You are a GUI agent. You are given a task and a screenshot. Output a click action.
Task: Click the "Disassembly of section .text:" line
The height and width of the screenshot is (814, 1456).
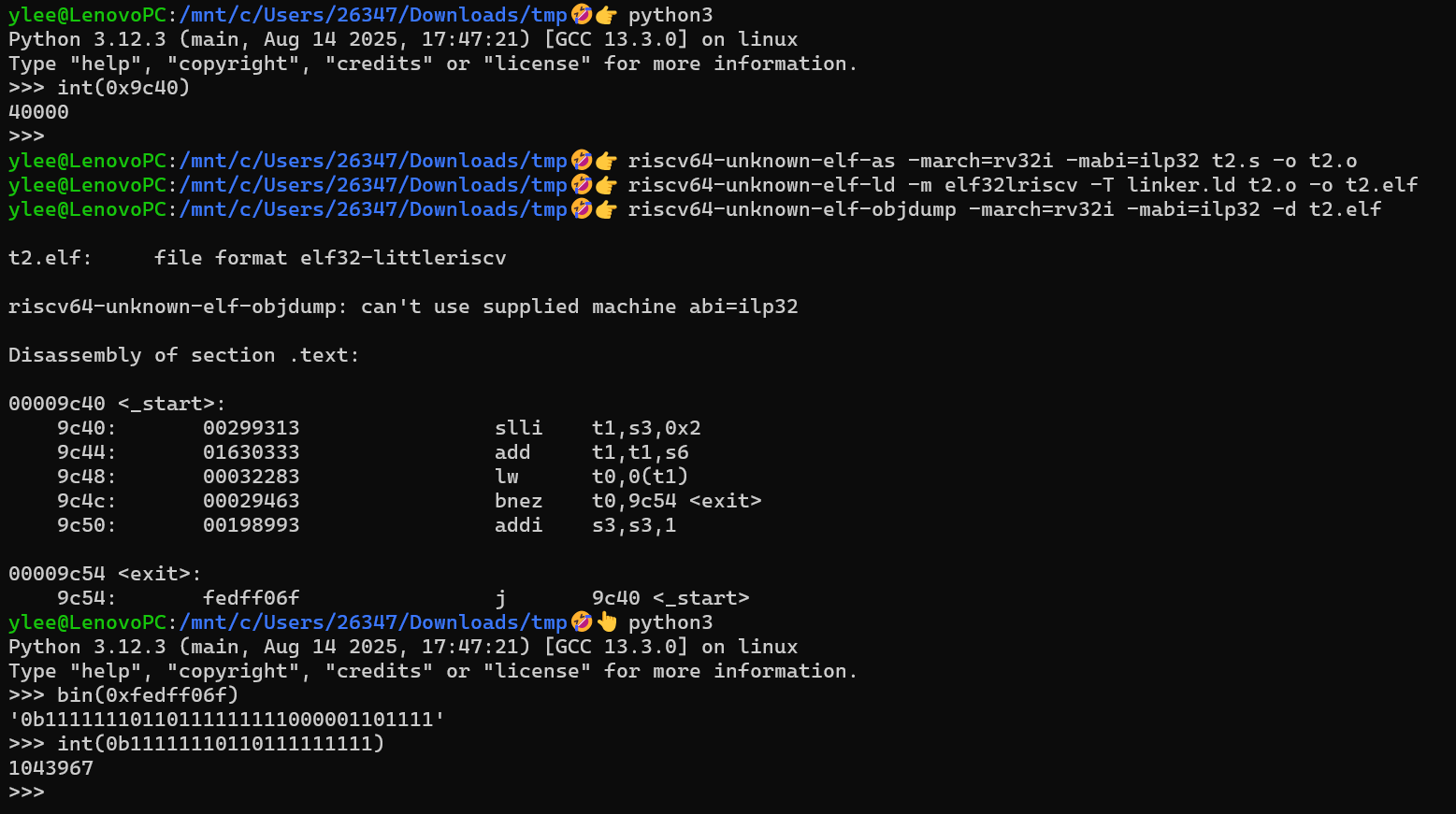tap(184, 355)
